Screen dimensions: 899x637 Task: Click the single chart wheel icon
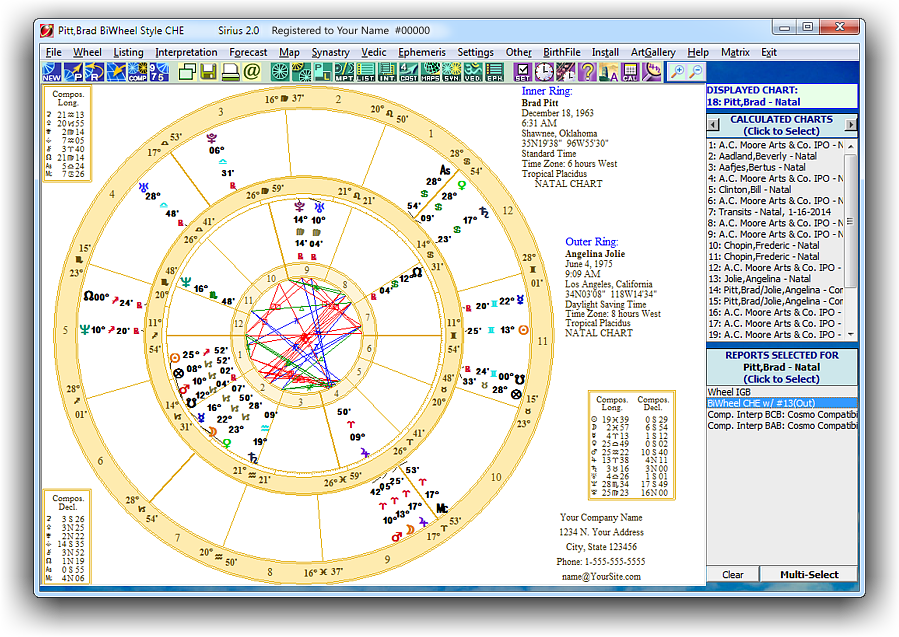coord(280,72)
